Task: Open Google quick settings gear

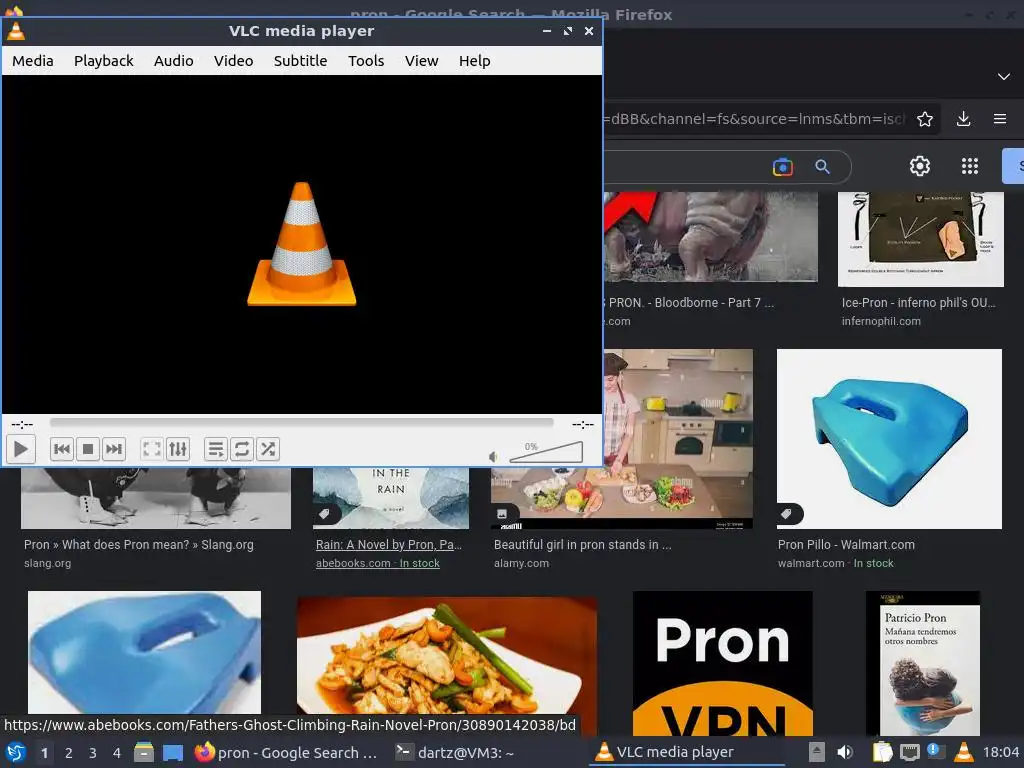Action: 920,166
